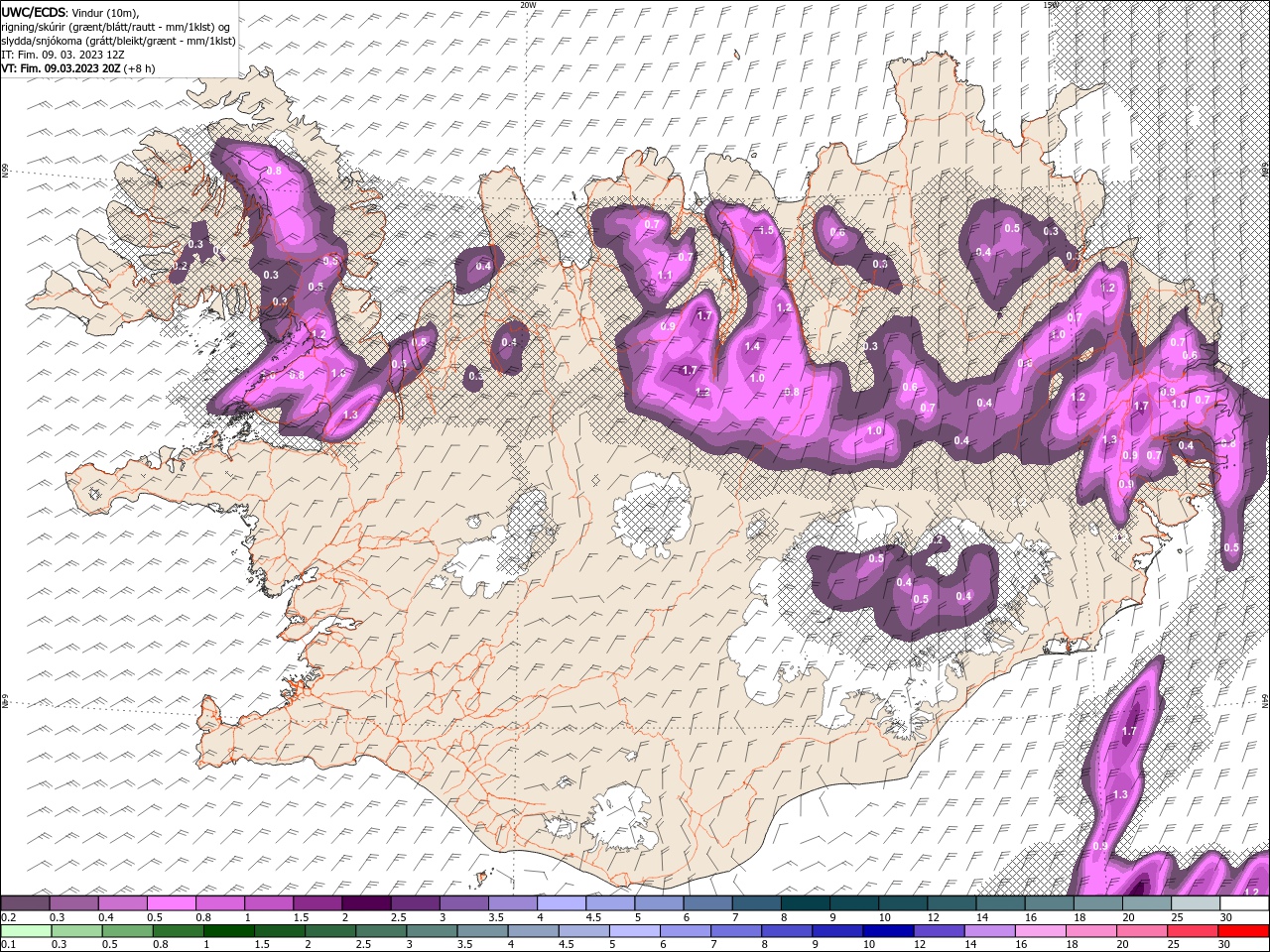Pick the medium green 0.5 swatch in lower legend
This screenshot has height=952, width=1270.
[127, 931]
